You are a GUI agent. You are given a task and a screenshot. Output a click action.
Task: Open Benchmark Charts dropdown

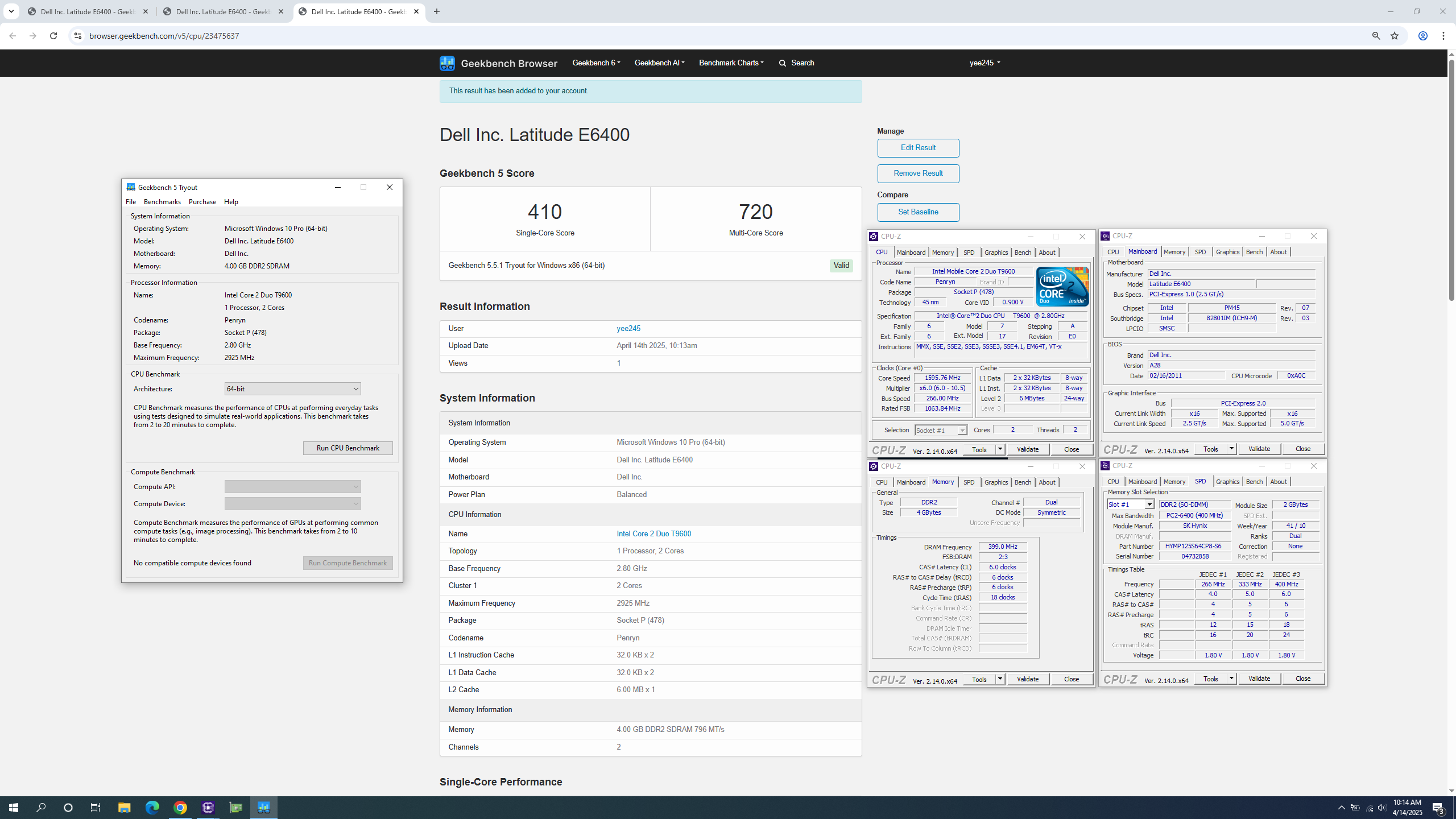tap(731, 63)
